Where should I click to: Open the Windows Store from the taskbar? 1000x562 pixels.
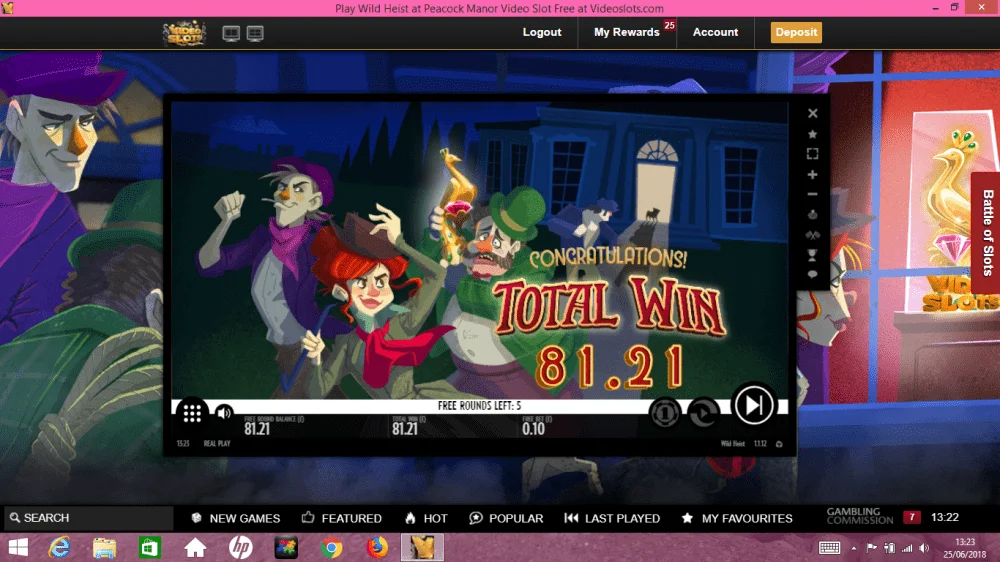point(149,547)
